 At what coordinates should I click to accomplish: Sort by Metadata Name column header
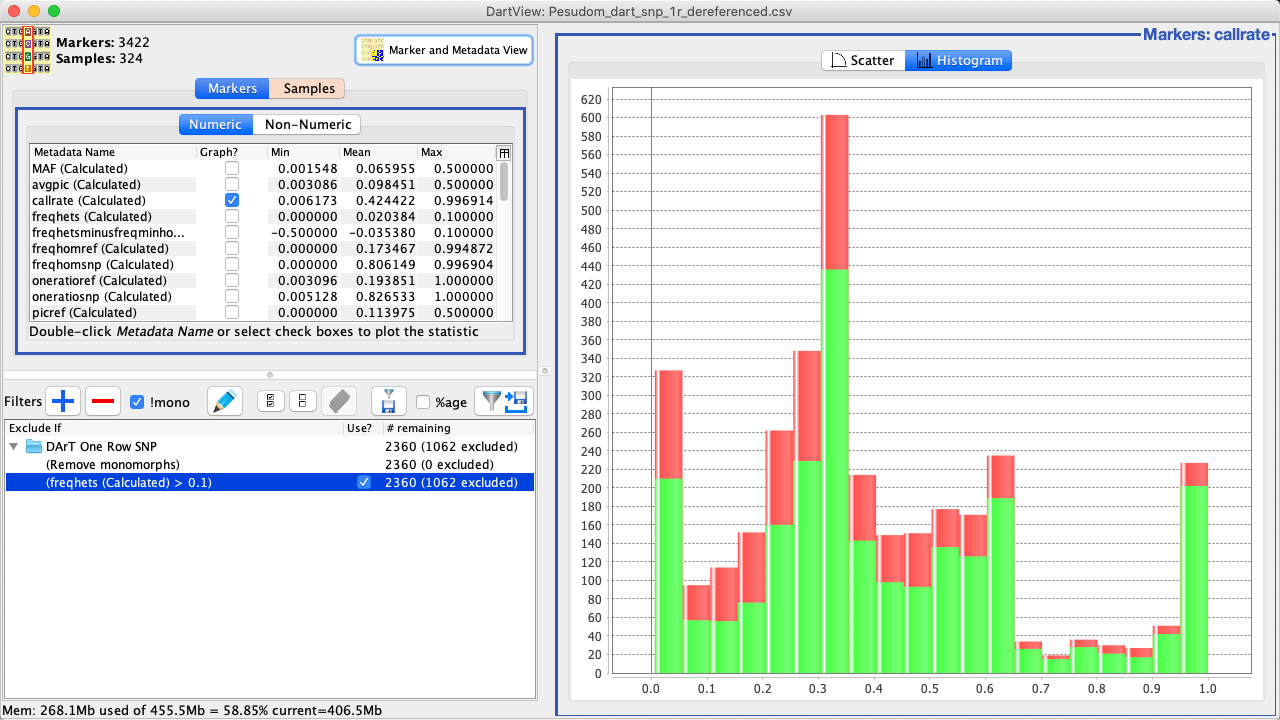point(113,152)
